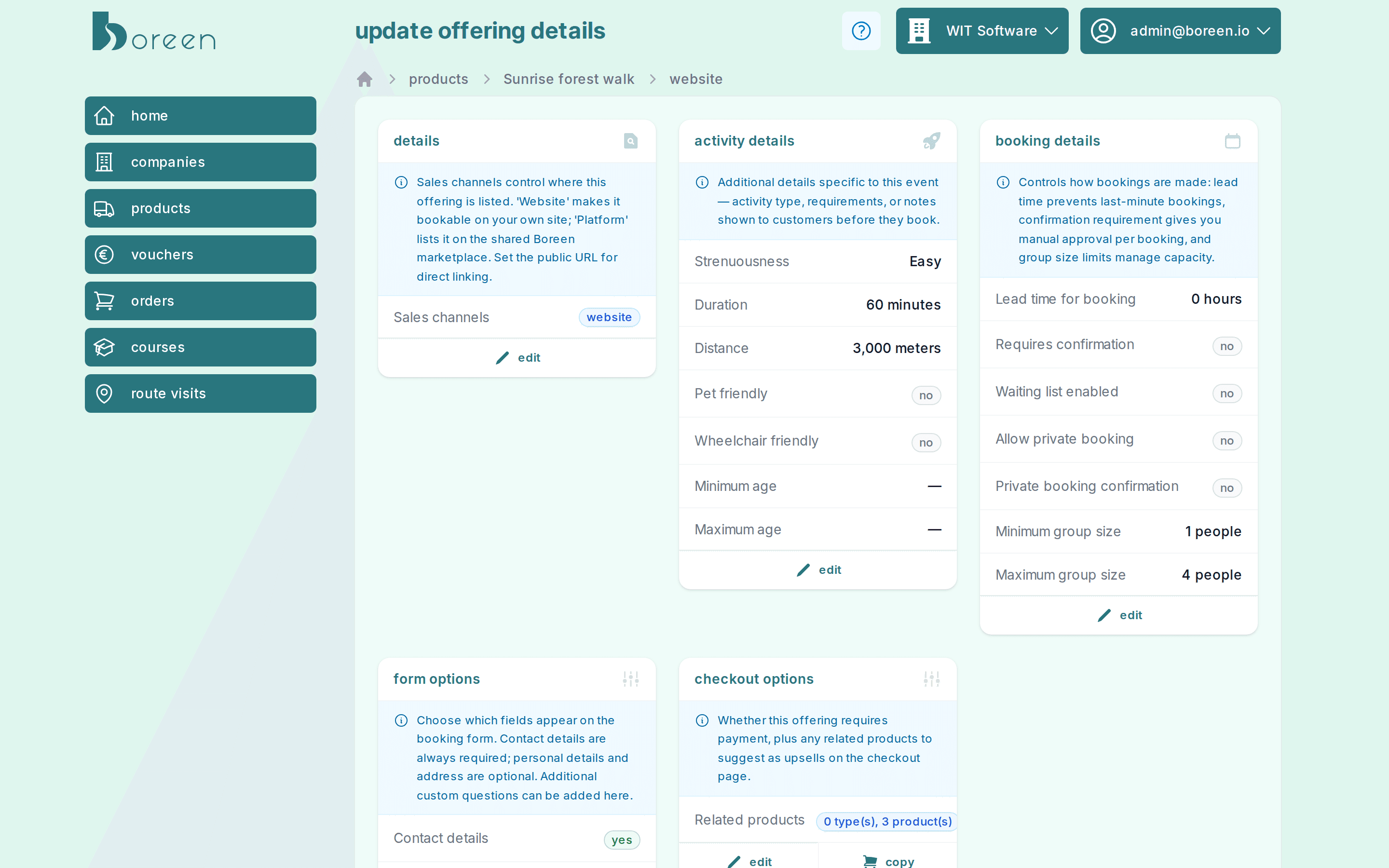Click the website sales channel badge
Image resolution: width=1389 pixels, height=868 pixels.
(609, 317)
